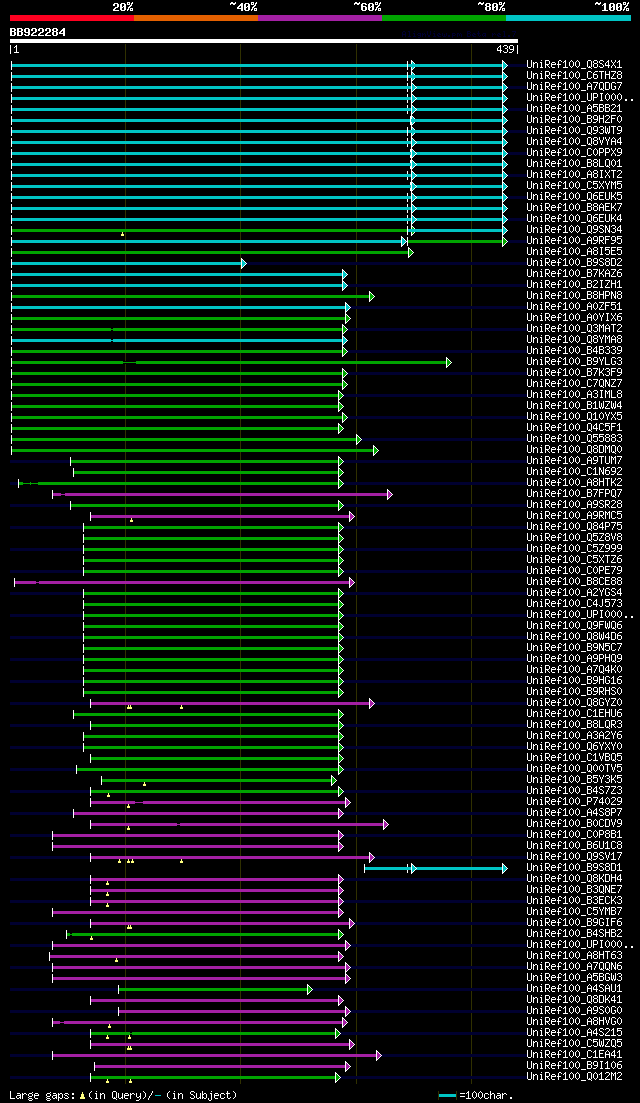Select the UniRef100_A8HTK2 label
Screen dimensions: 640x1103
tap(574, 483)
